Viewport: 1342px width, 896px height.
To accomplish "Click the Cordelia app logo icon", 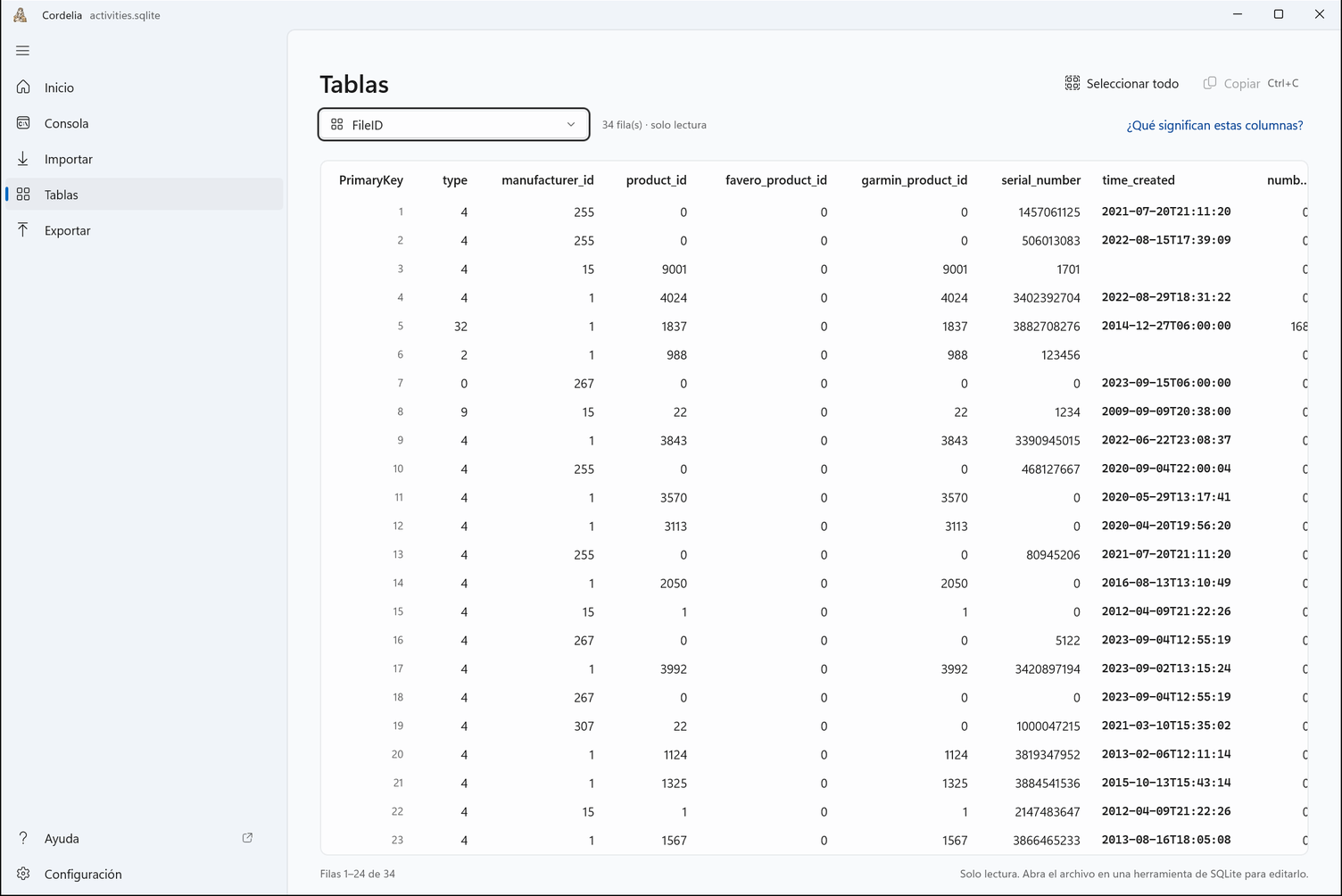I will pyautogui.click(x=20, y=15).
